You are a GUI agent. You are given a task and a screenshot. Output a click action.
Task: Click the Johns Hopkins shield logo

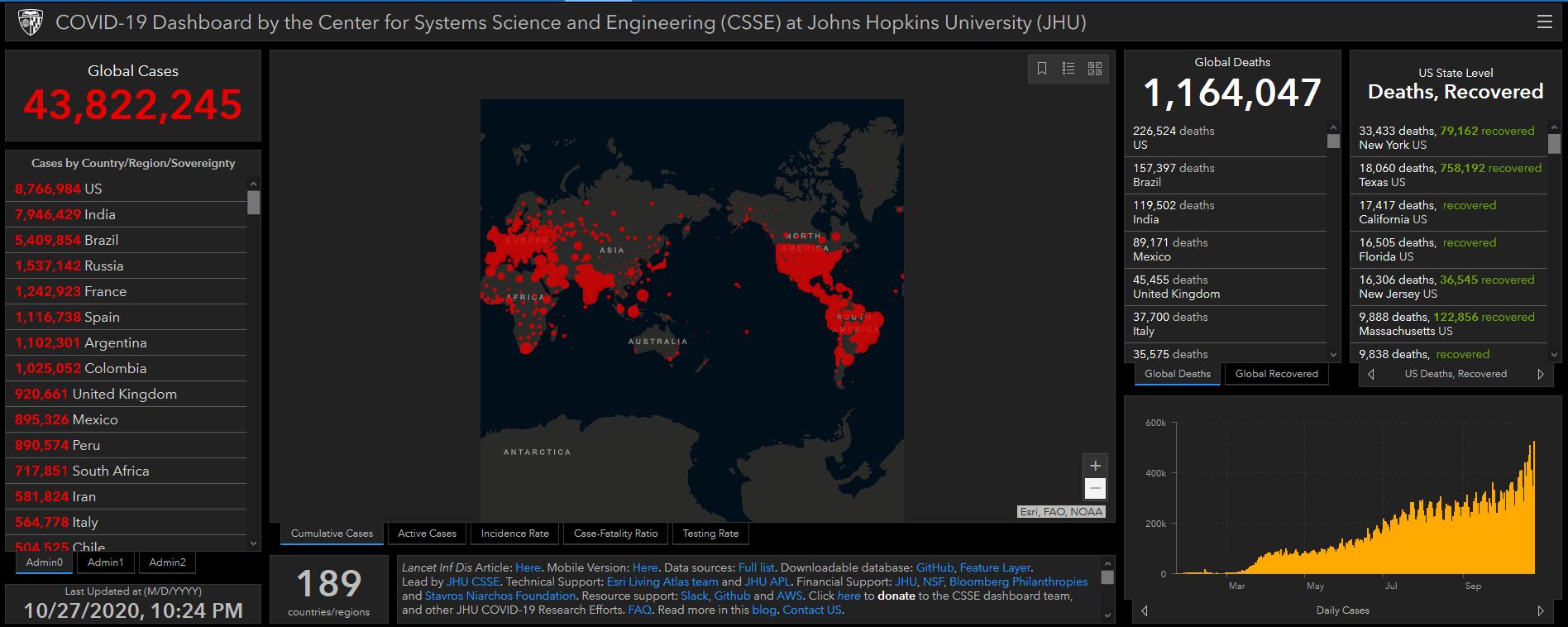31,22
